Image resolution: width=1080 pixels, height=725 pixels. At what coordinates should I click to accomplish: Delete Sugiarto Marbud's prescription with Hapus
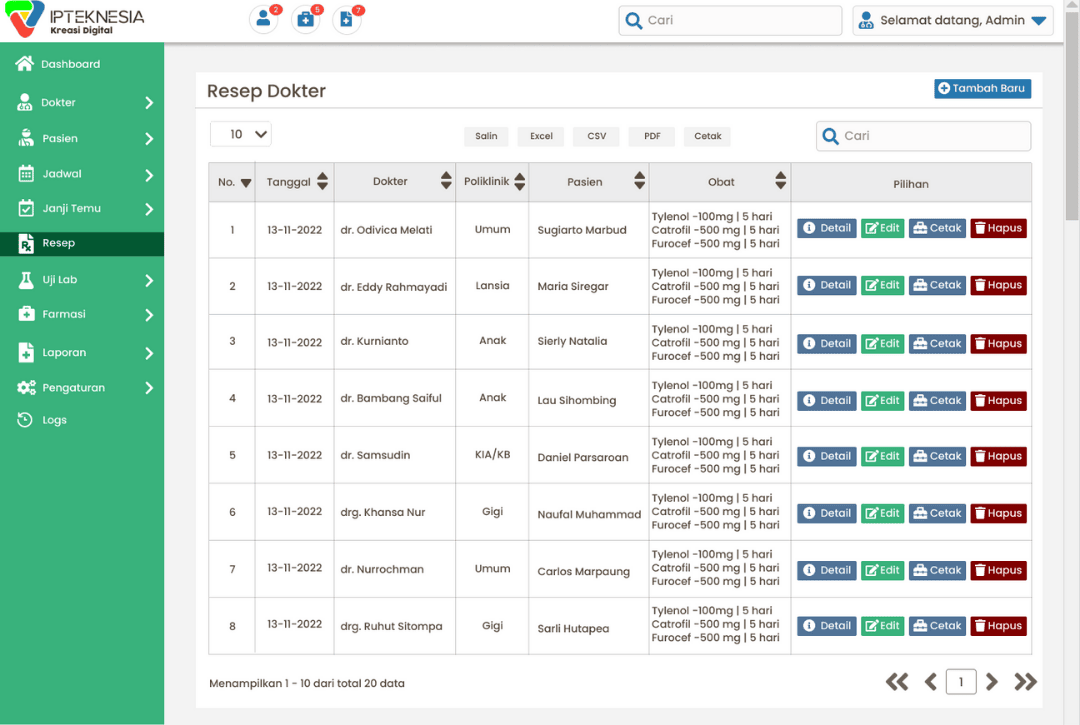(x=998, y=228)
